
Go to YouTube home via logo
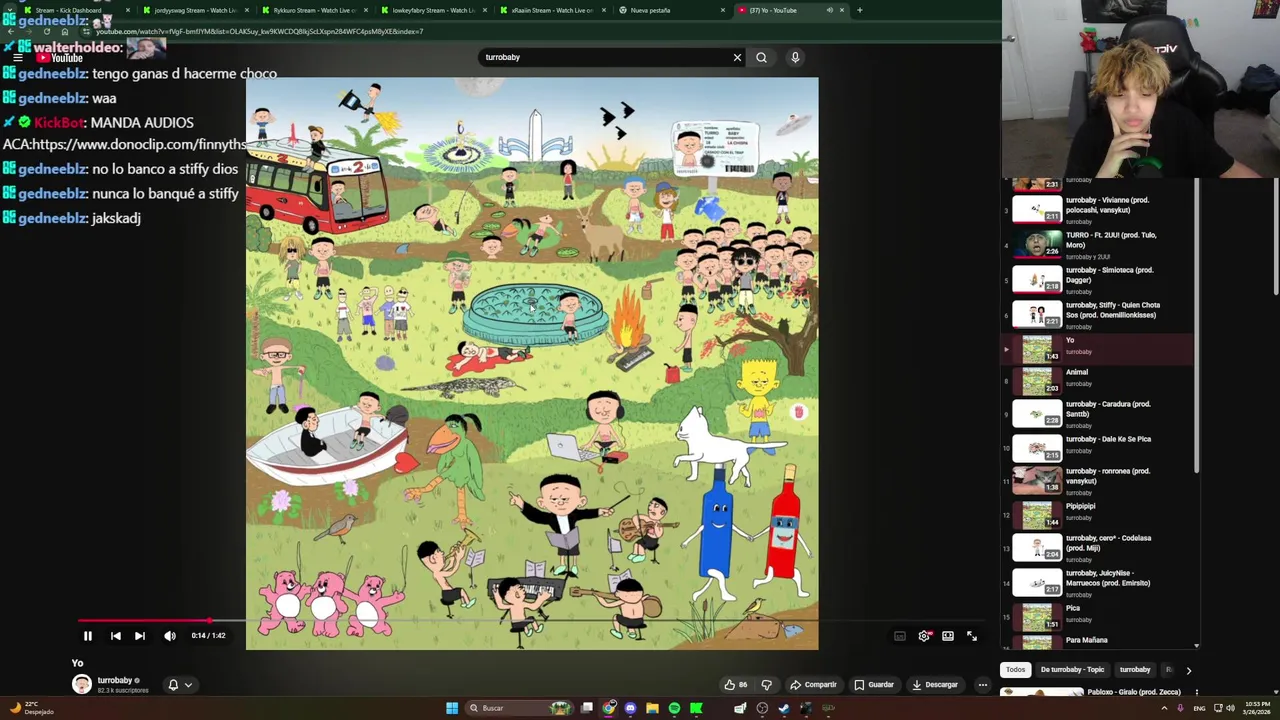click(x=60, y=58)
